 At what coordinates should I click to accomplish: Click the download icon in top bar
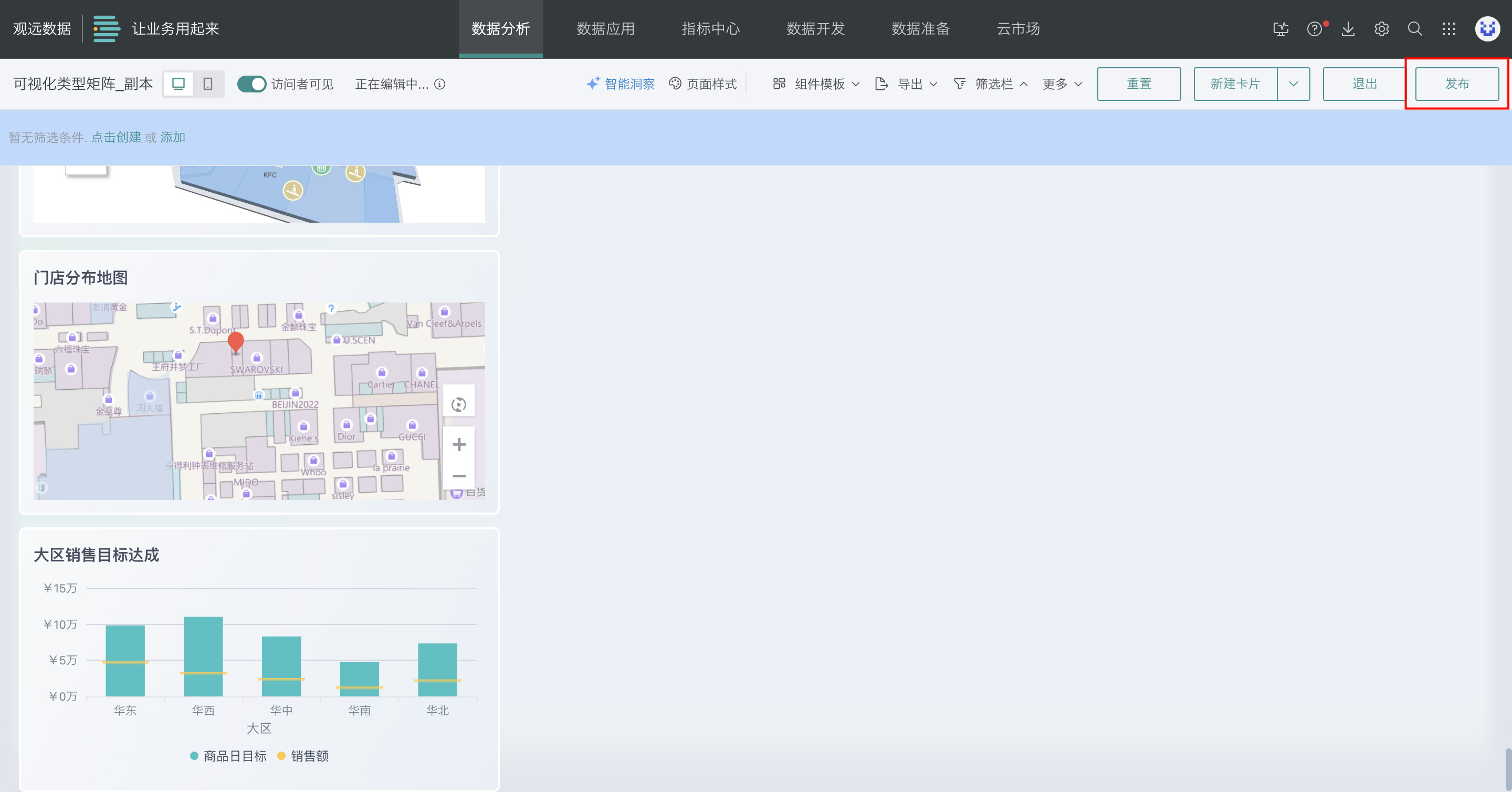click(x=1348, y=29)
